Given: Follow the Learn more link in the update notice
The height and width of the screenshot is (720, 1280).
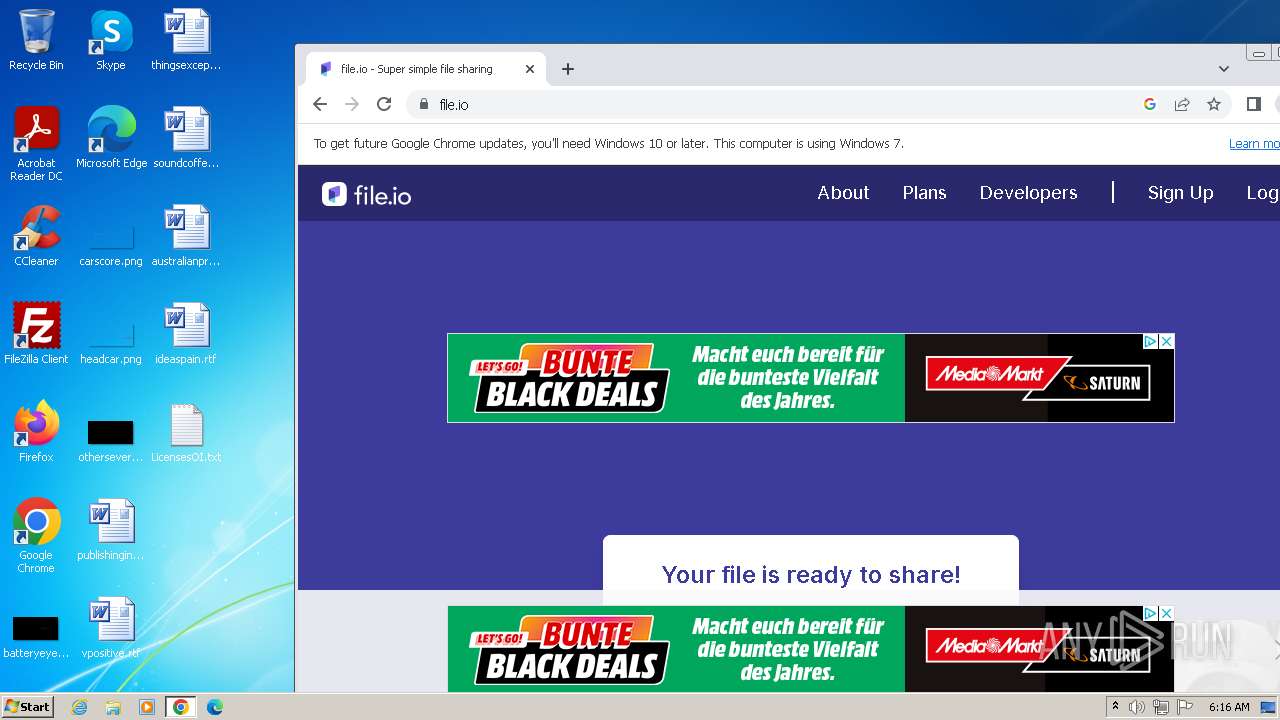Looking at the screenshot, I should coord(1254,144).
